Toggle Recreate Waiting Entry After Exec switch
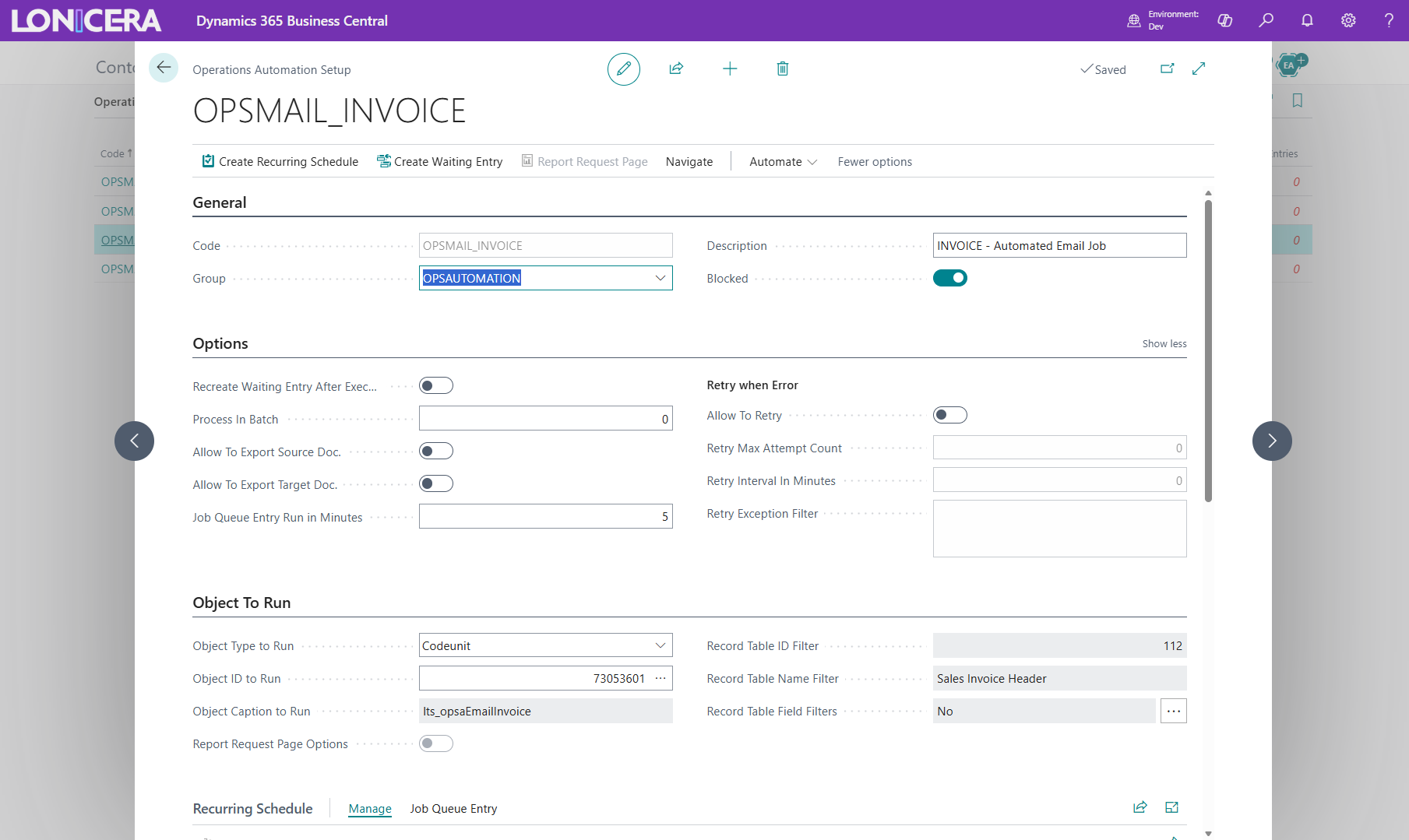The width and height of the screenshot is (1409, 840). pos(436,385)
